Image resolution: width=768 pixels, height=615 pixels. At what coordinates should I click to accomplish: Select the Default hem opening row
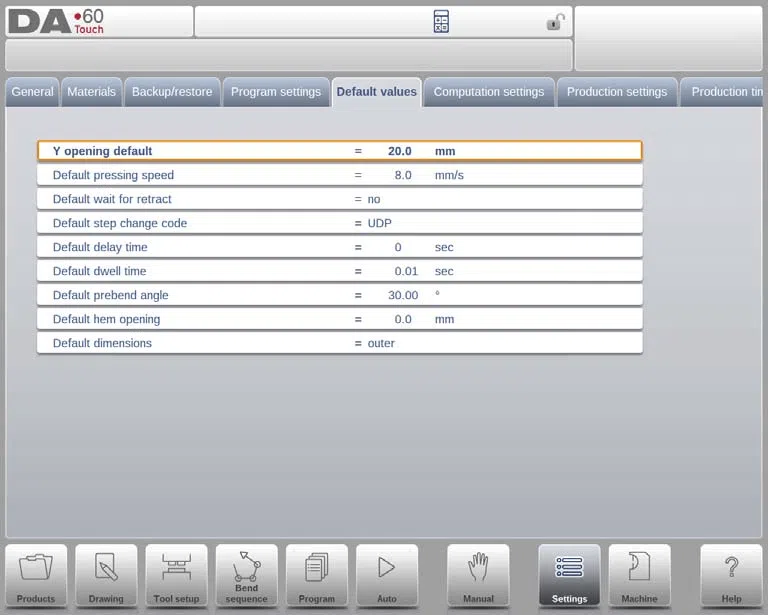click(x=339, y=319)
